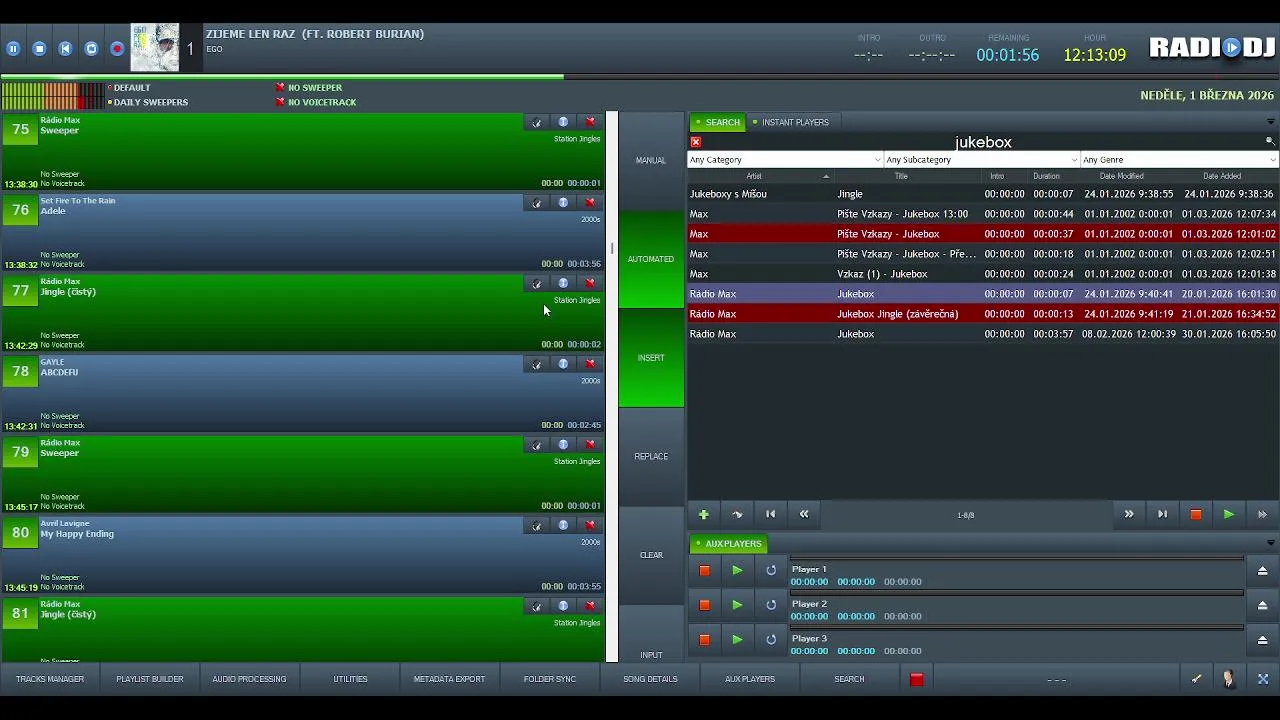The width and height of the screenshot is (1280, 720).
Task: Open TRACKS MANAGER from bottom bar
Action: tap(50, 679)
